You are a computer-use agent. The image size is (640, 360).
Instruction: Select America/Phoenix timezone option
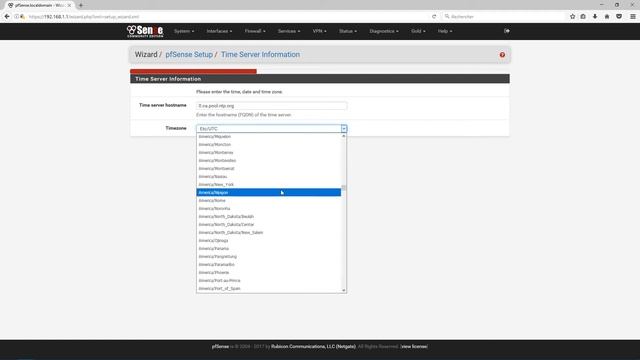click(x=269, y=272)
